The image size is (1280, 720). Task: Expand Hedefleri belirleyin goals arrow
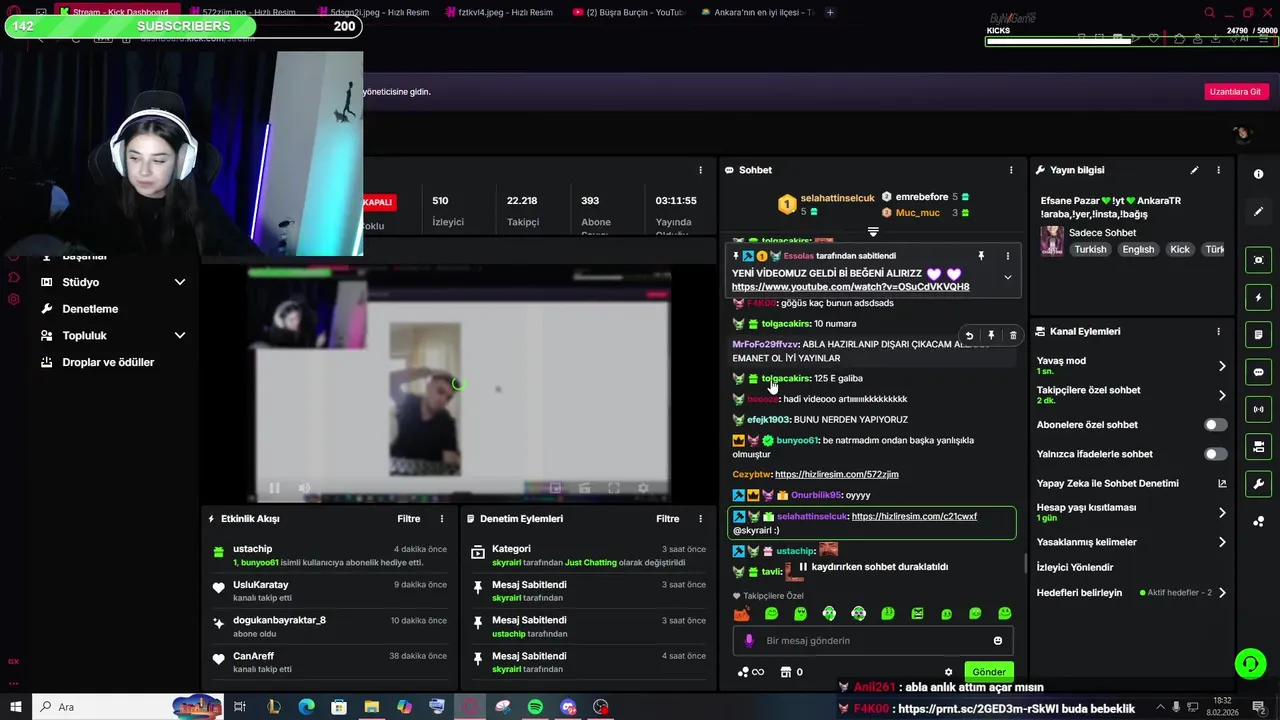(x=1222, y=593)
